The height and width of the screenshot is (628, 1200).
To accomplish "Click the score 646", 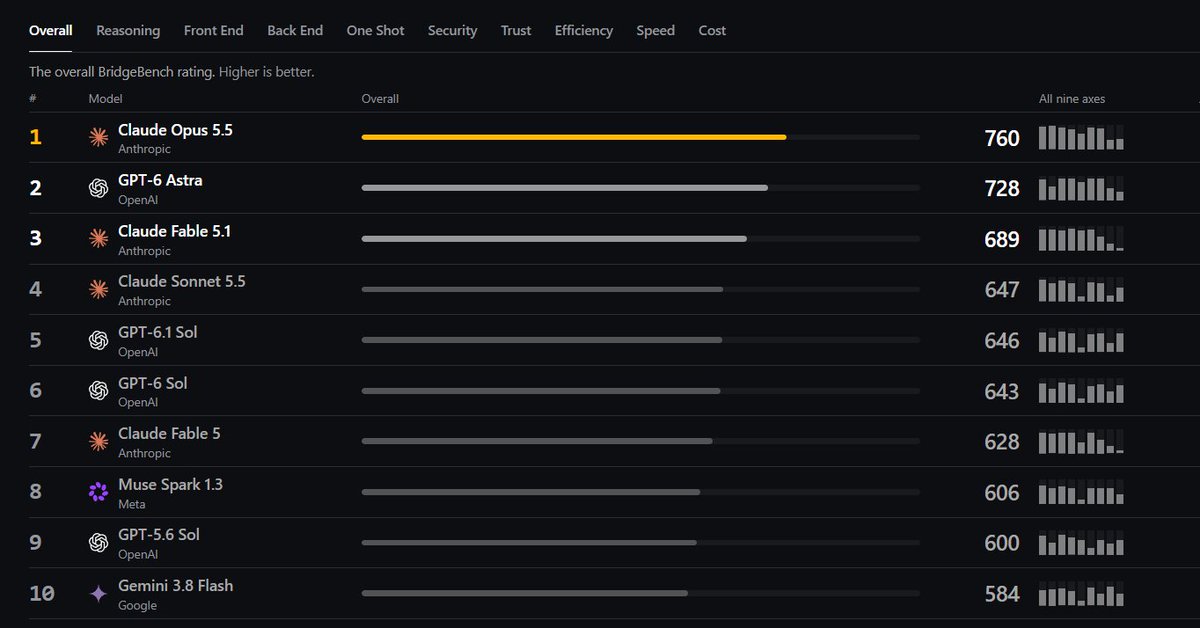I will 1002,341.
